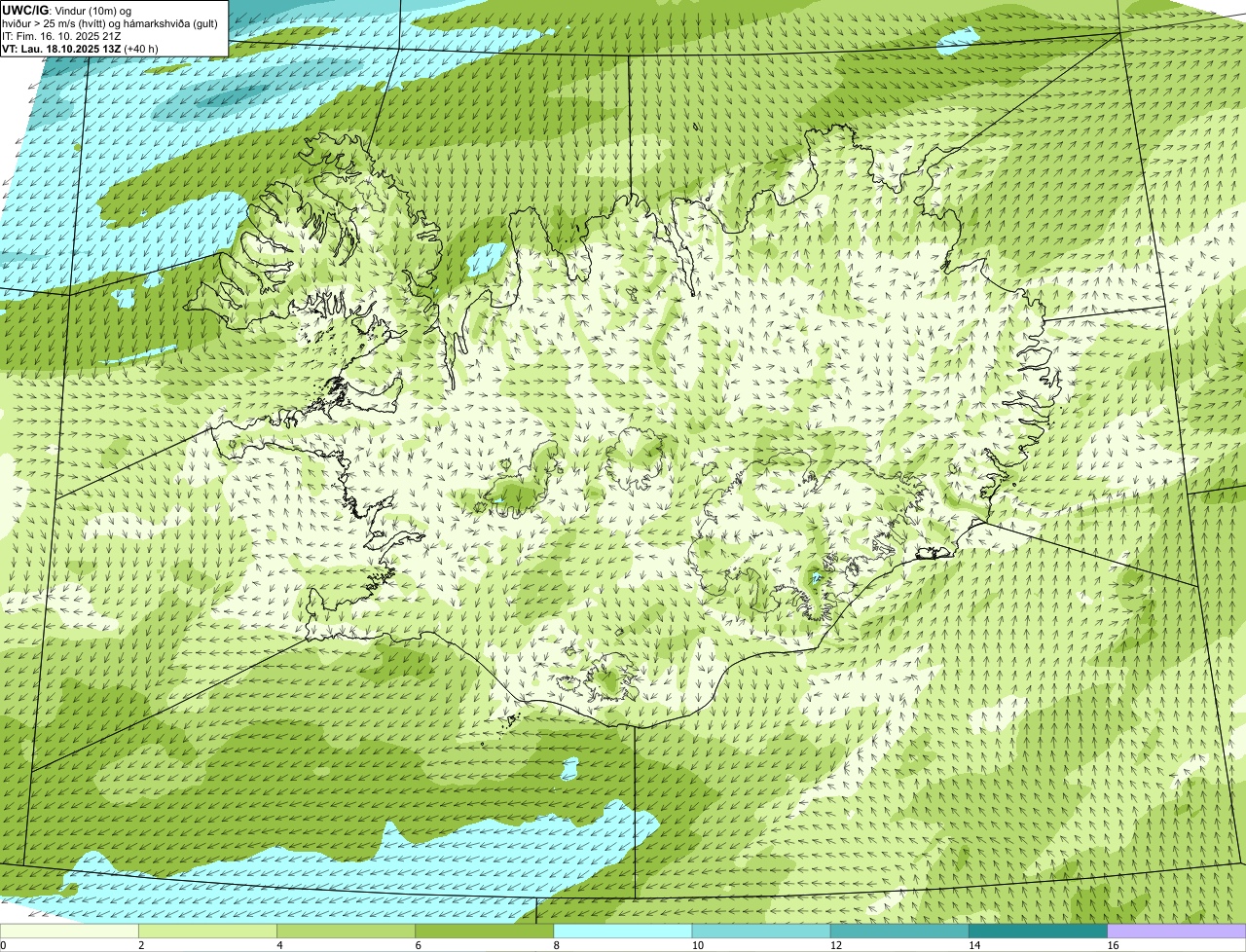This screenshot has height=952, width=1246.
Task: Click the dark teal 14–16 m/s legend swatch
Action: click(x=1038, y=931)
